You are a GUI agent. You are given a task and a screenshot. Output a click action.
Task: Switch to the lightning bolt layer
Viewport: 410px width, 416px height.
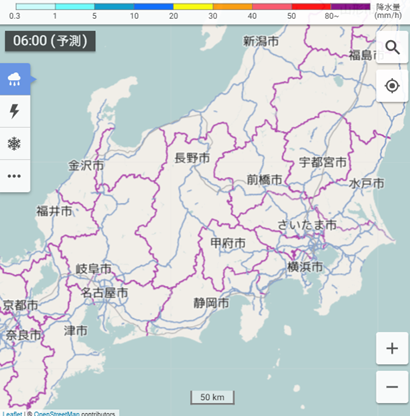[15, 111]
